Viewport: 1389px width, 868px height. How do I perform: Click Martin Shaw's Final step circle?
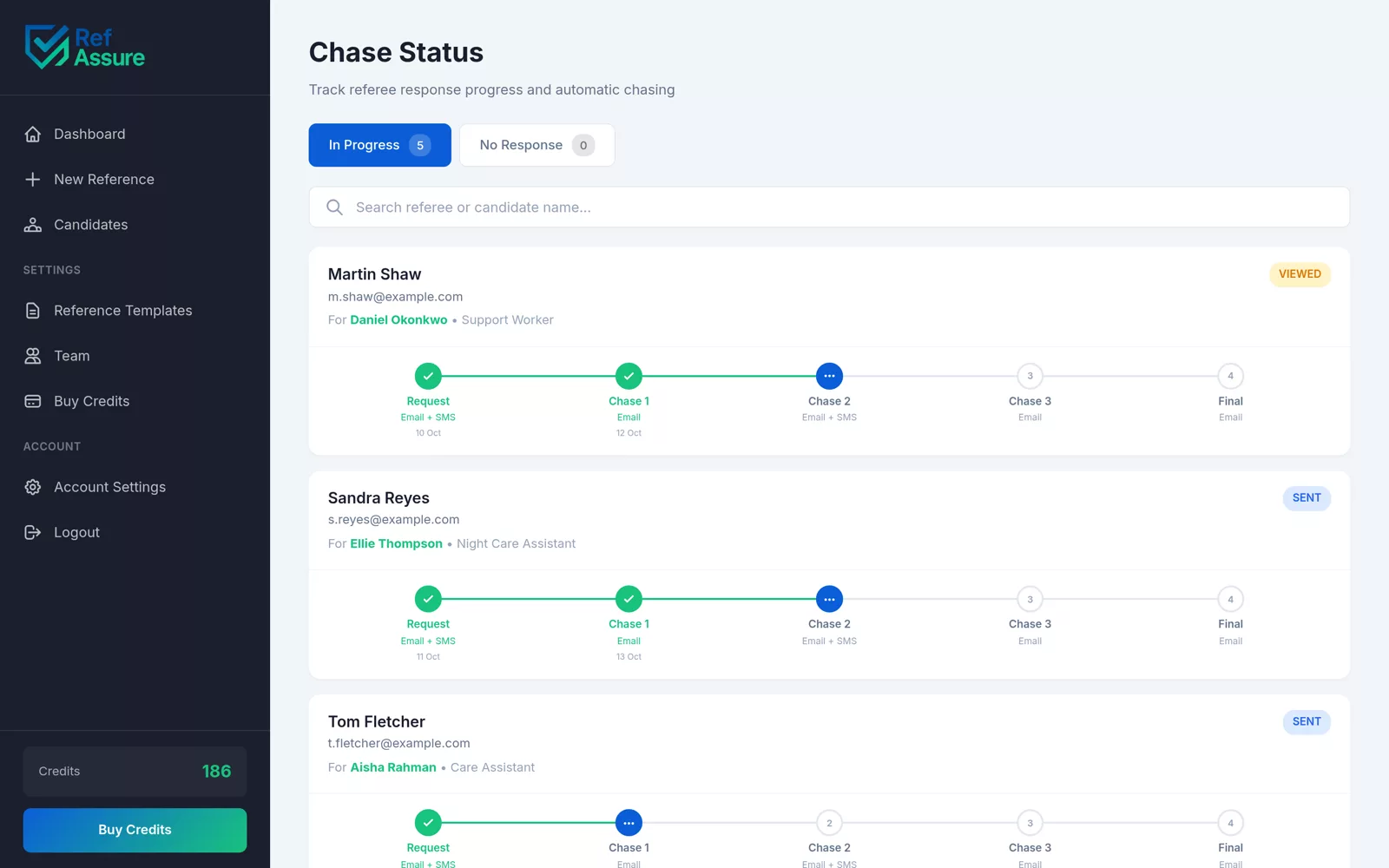point(1230,376)
